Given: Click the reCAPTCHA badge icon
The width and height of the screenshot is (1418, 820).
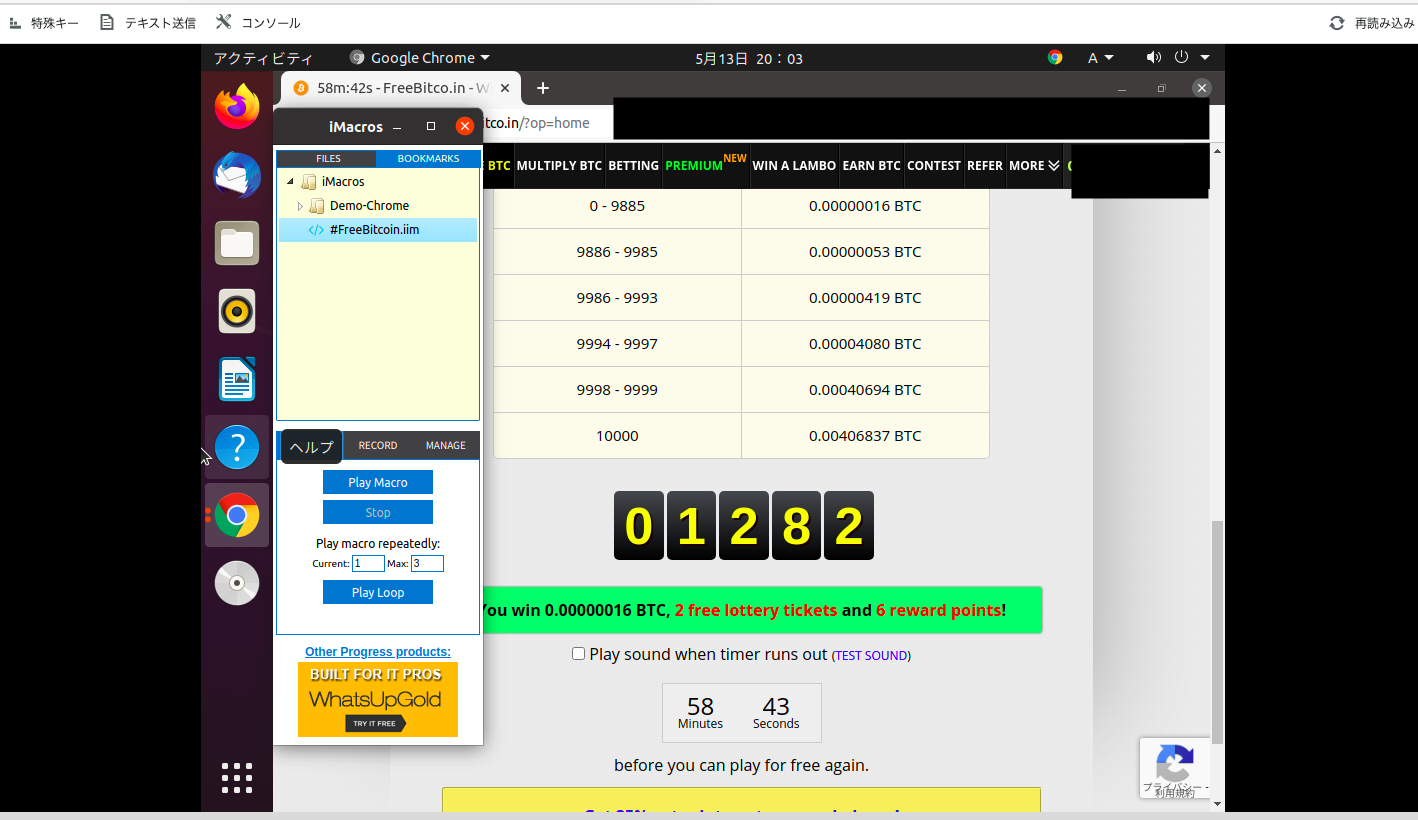Looking at the screenshot, I should tap(1175, 765).
